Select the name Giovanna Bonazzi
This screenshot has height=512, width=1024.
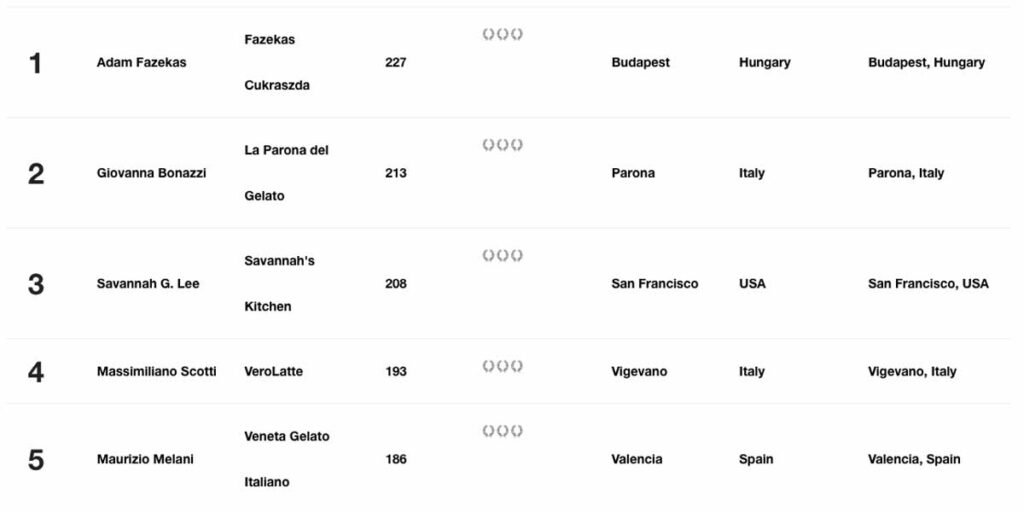(x=151, y=173)
